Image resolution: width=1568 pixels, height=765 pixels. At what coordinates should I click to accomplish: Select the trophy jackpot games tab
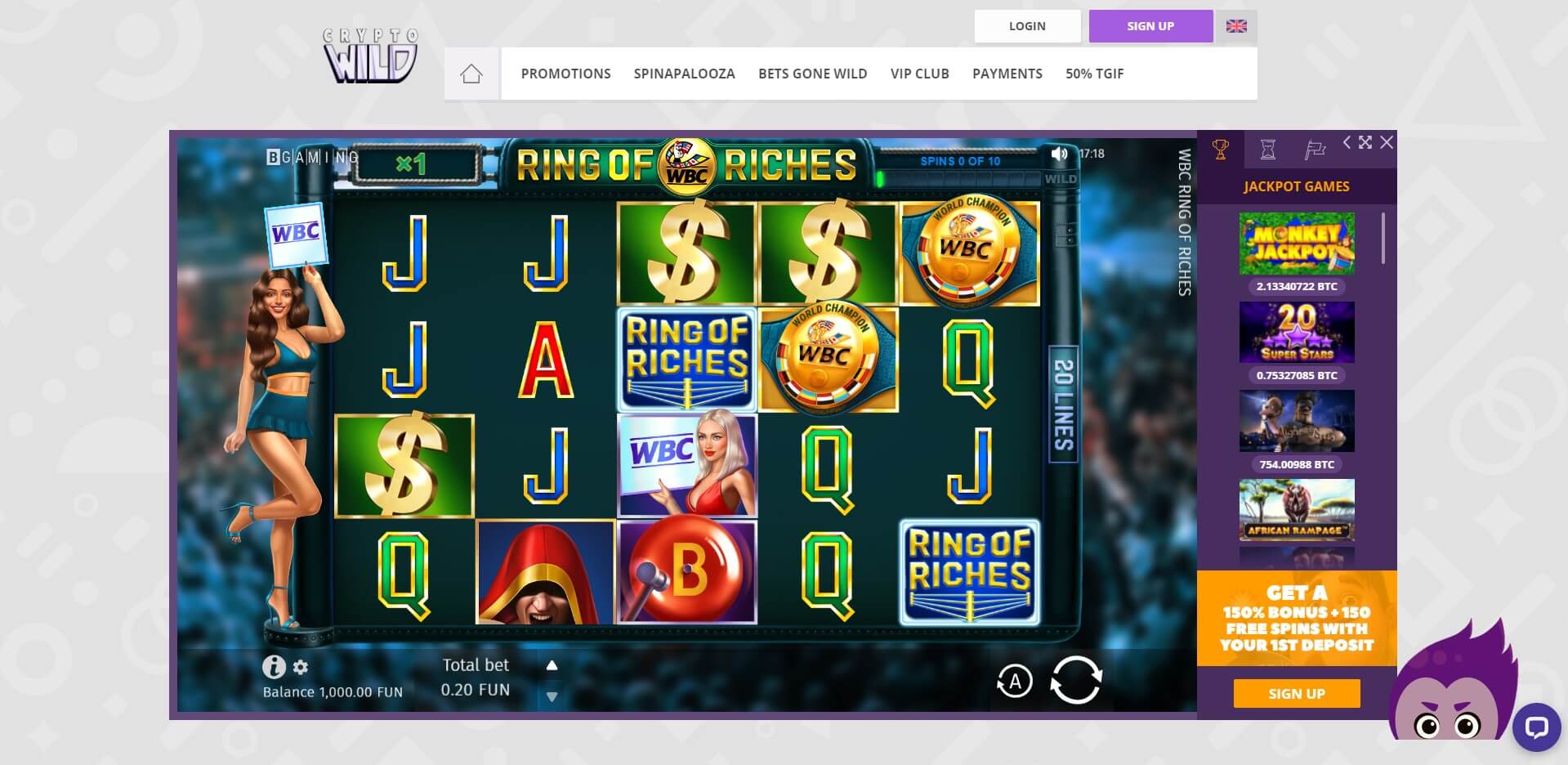click(1221, 150)
